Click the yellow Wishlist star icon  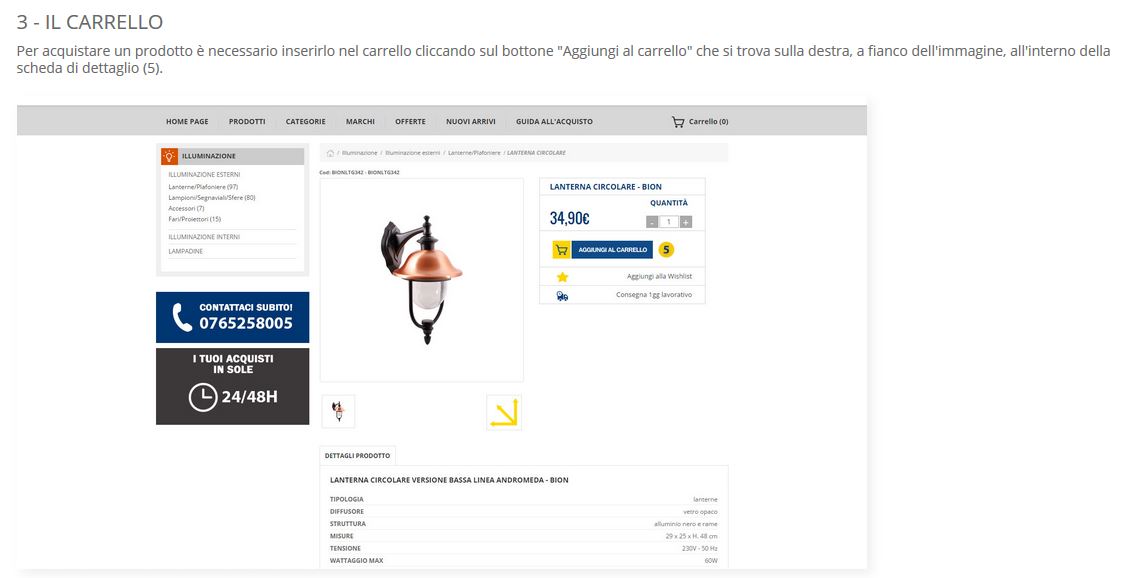click(x=562, y=277)
